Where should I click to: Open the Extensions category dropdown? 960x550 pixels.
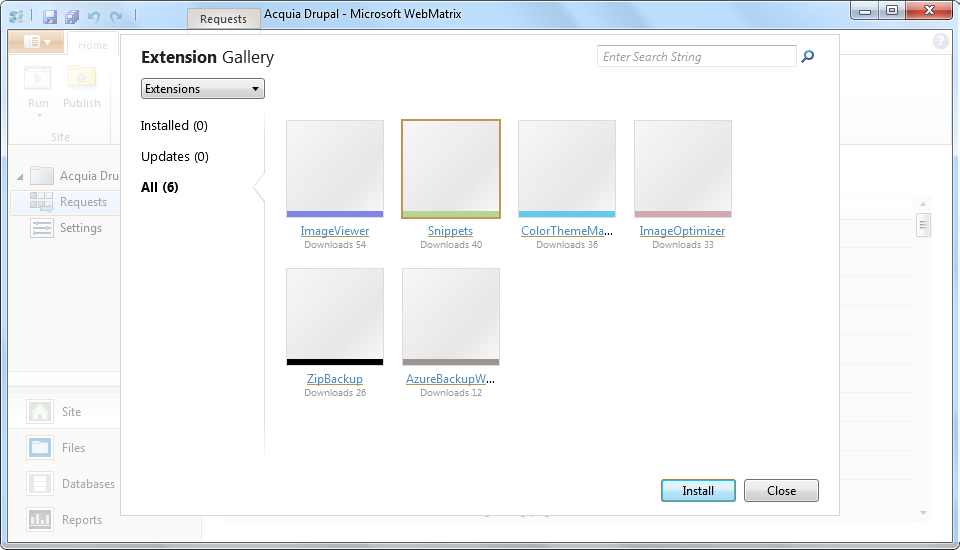203,89
